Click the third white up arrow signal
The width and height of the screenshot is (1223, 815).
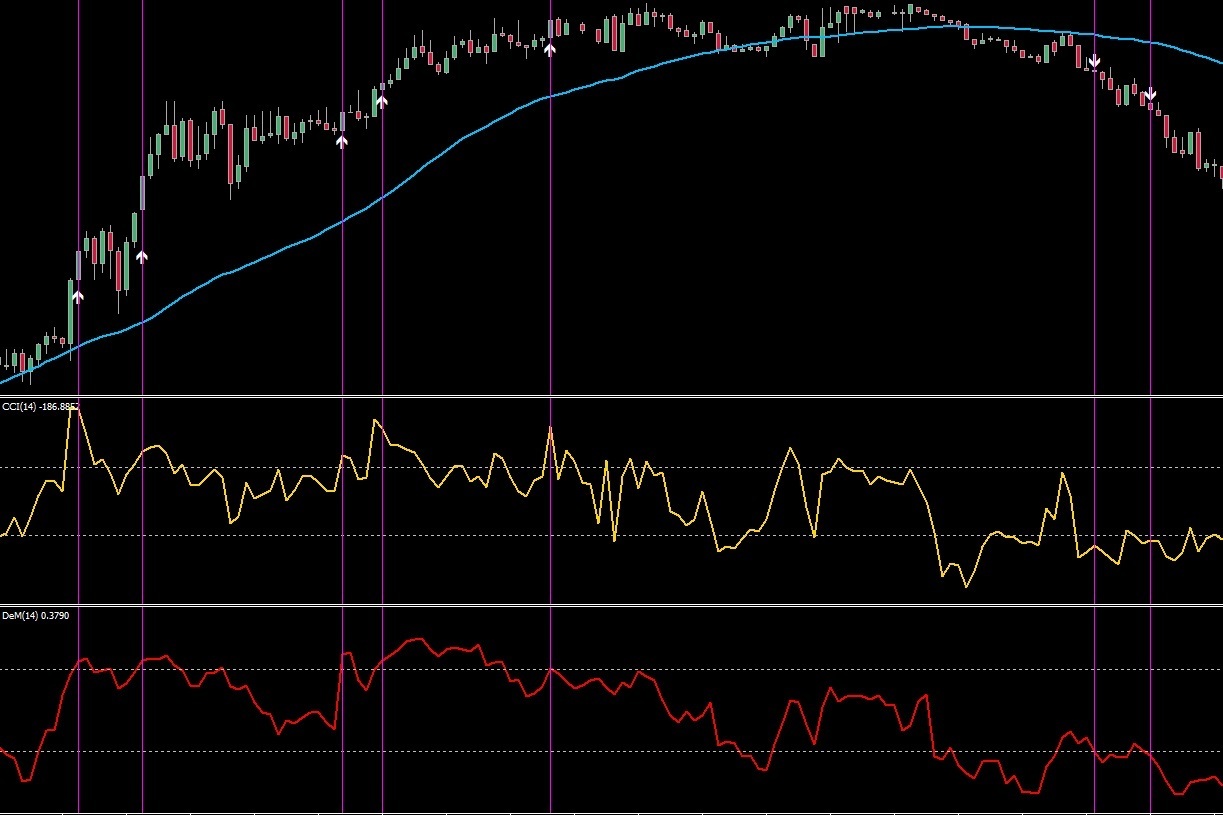(x=342, y=141)
